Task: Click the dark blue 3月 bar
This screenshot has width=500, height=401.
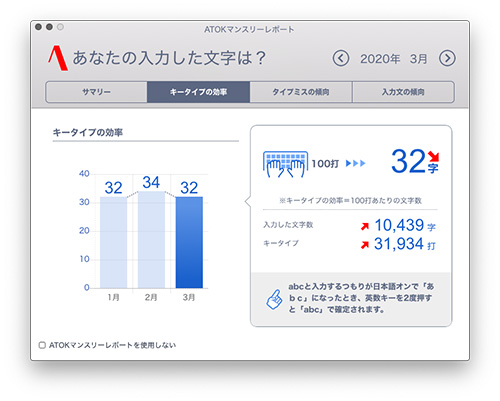Action: (x=189, y=242)
